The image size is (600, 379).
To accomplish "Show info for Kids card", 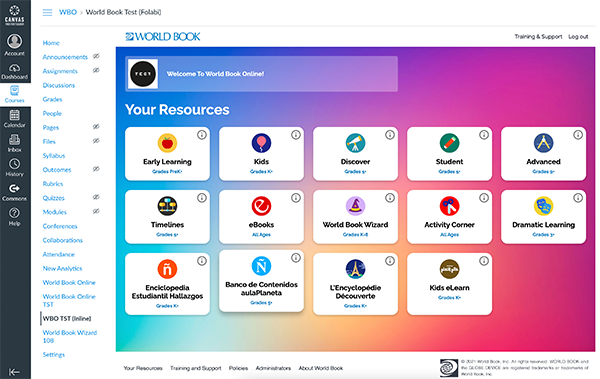I will [296, 135].
